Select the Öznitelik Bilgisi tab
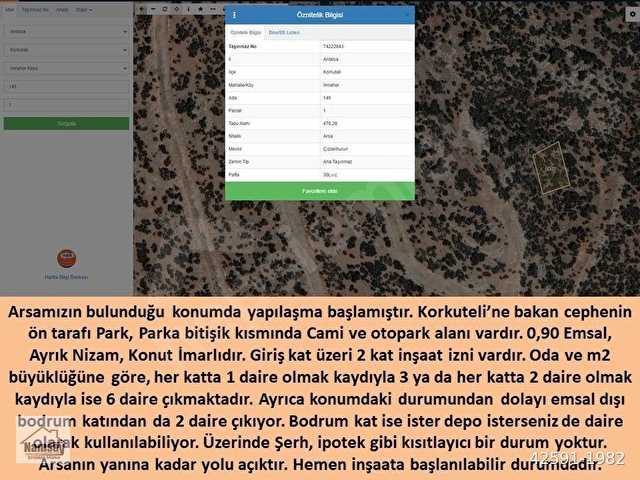This screenshot has height=480, width=640. click(x=245, y=32)
